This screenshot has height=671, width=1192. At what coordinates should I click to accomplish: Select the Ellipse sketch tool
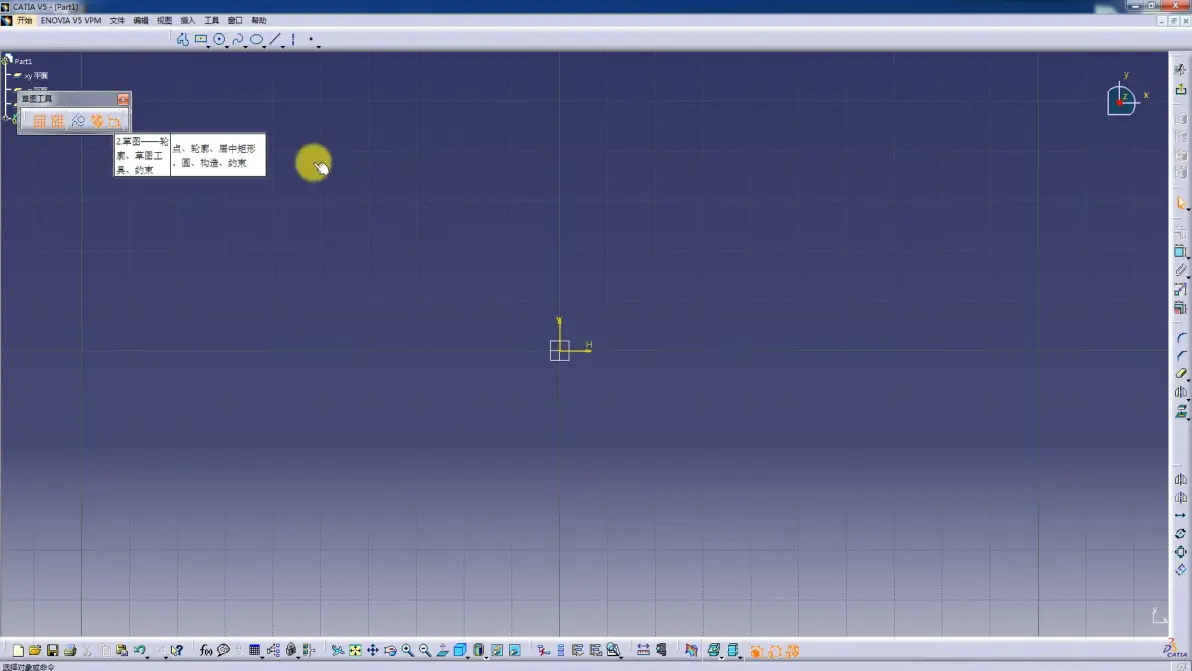[256, 39]
